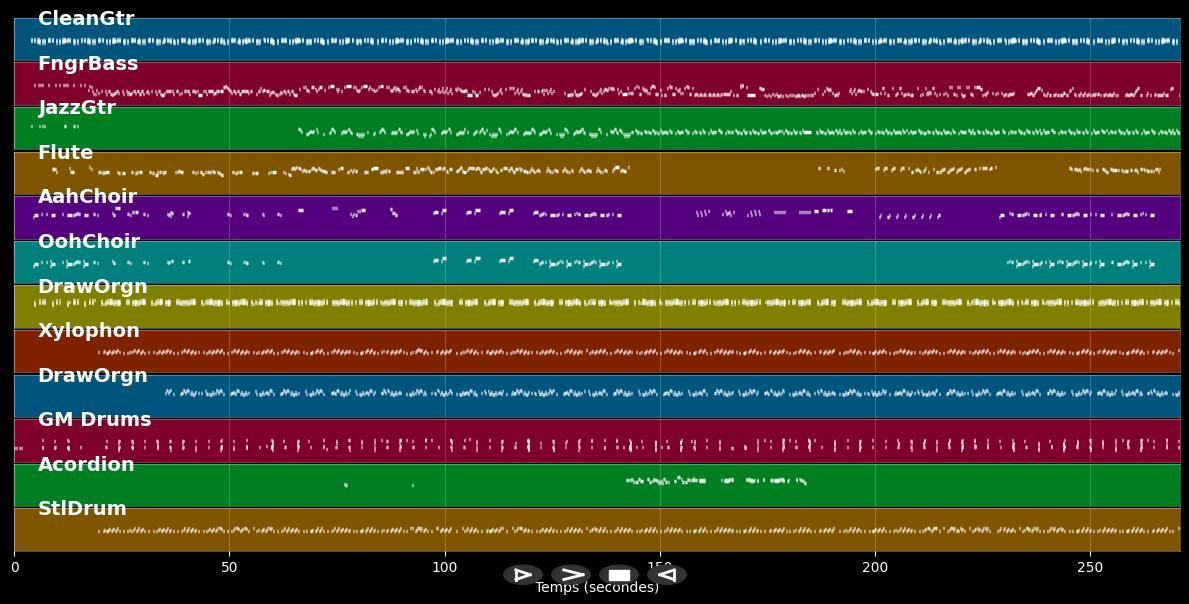Click the 200 mark on the time axis
The image size is (1189, 604).
[x=875, y=568]
